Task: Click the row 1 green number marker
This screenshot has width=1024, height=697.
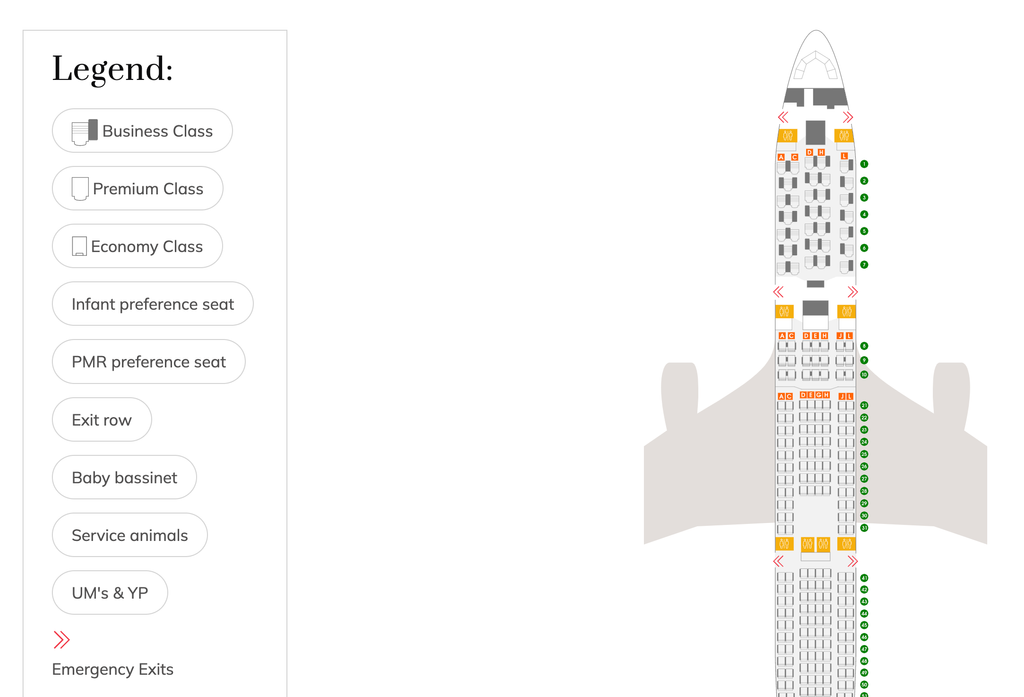Action: click(864, 164)
